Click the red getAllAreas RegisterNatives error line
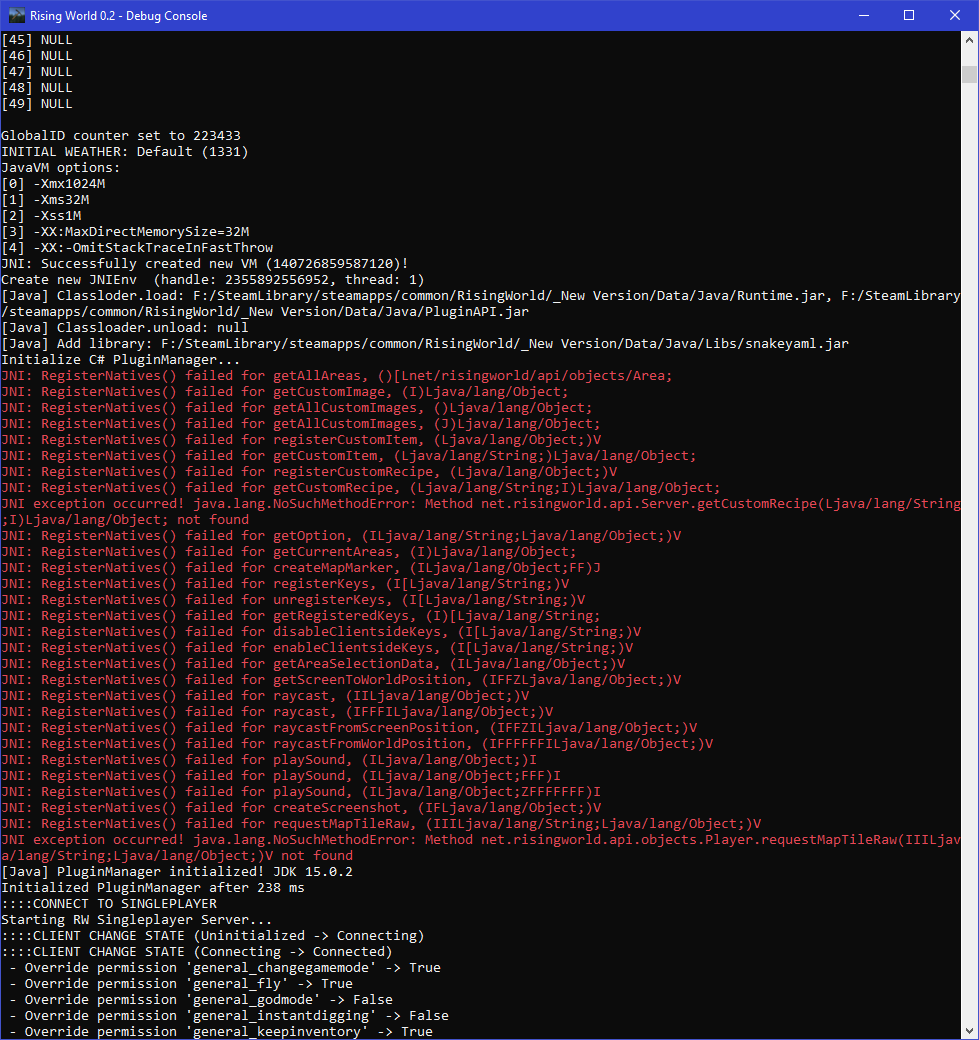 [x=337, y=376]
